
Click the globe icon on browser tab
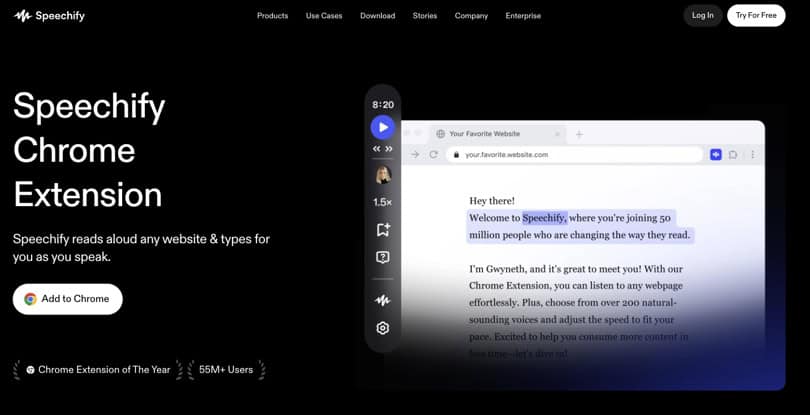(x=441, y=134)
